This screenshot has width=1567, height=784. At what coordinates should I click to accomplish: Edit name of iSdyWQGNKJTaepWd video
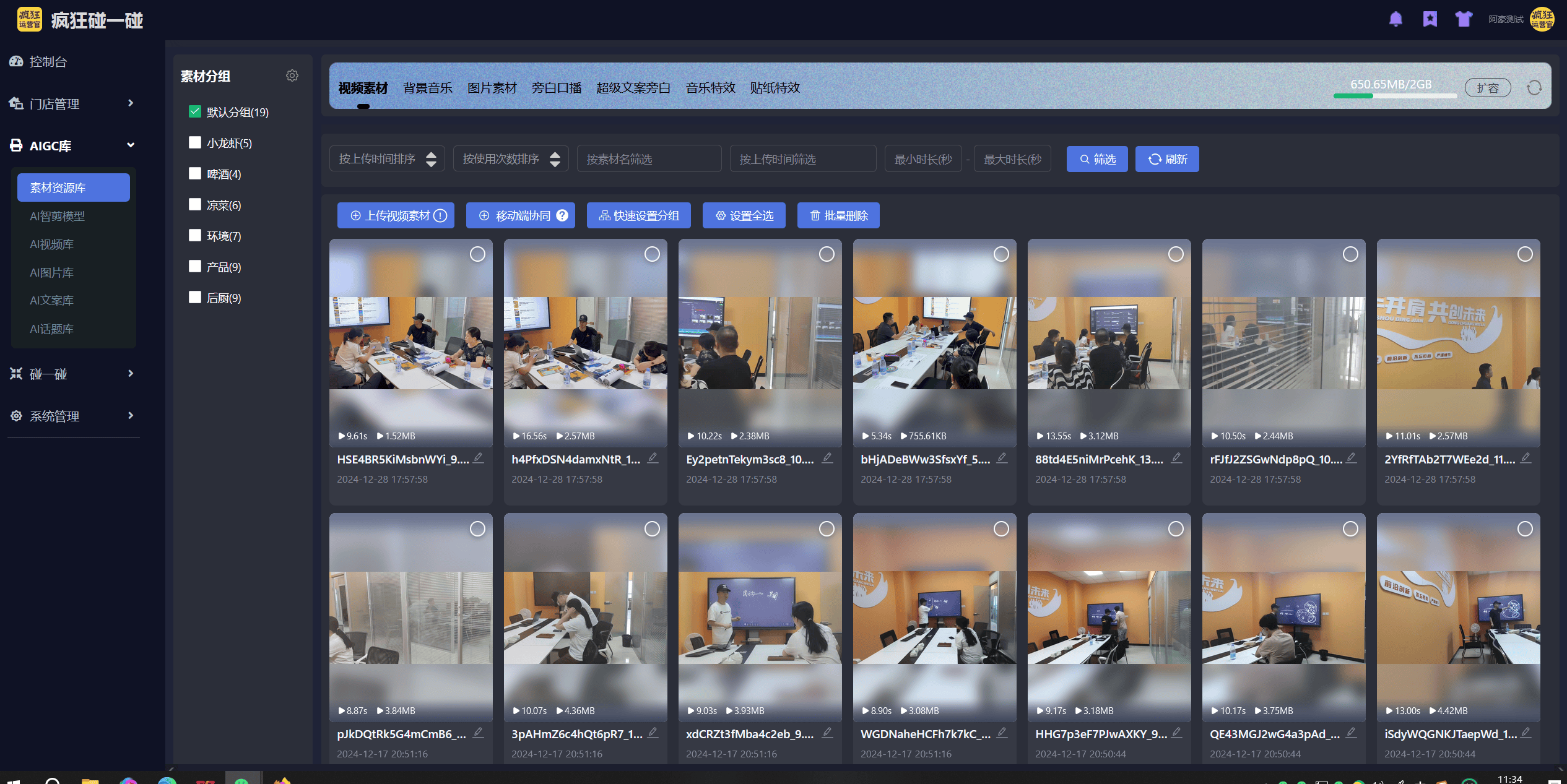pyautogui.click(x=1526, y=733)
